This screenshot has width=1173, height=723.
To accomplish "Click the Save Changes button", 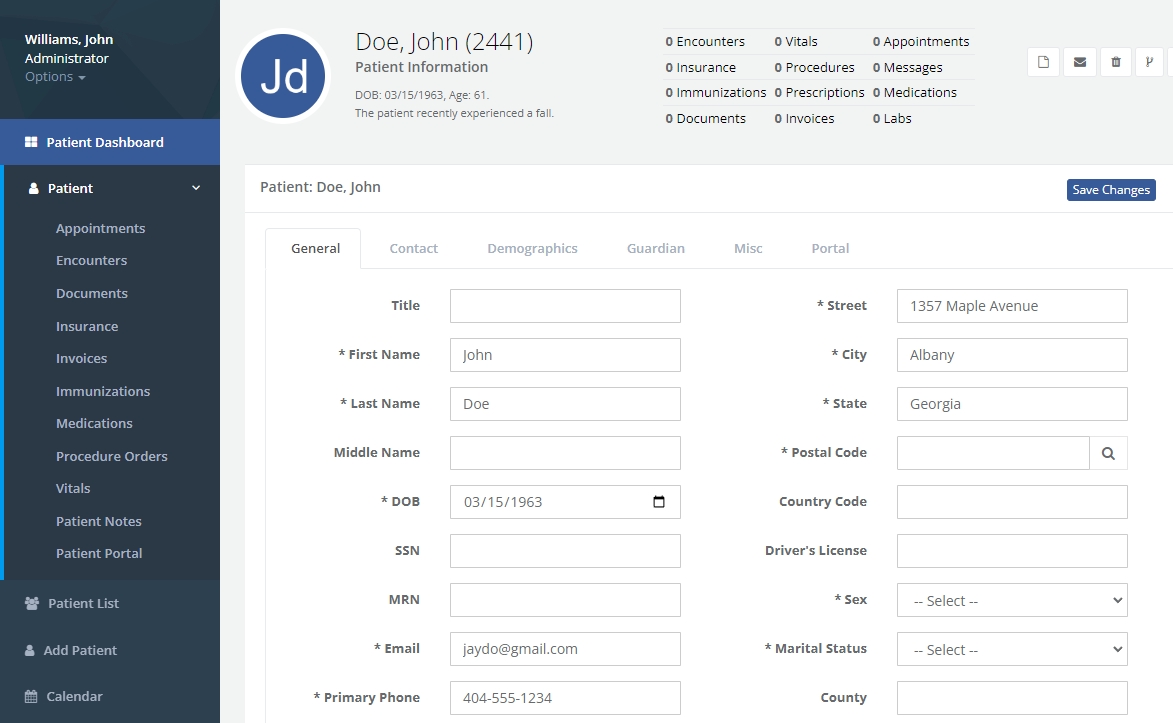I will 1110,190.
